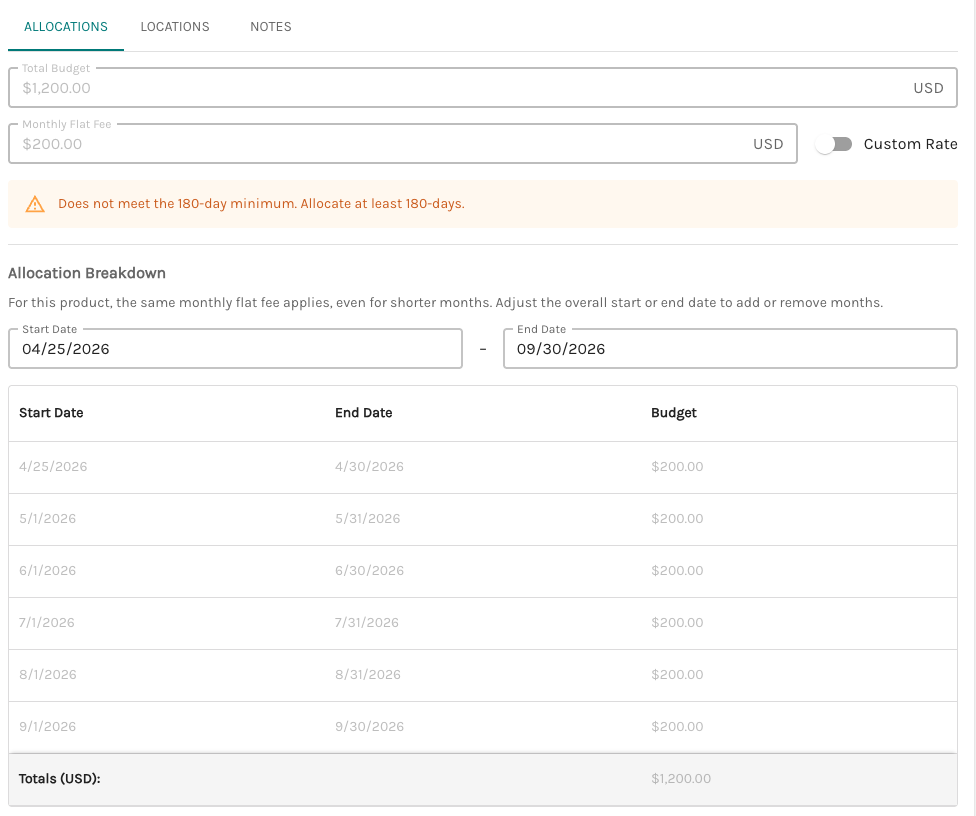Image resolution: width=976 pixels, height=816 pixels.
Task: Click the $1,200.00 total in Totals row
Action: click(x=681, y=779)
